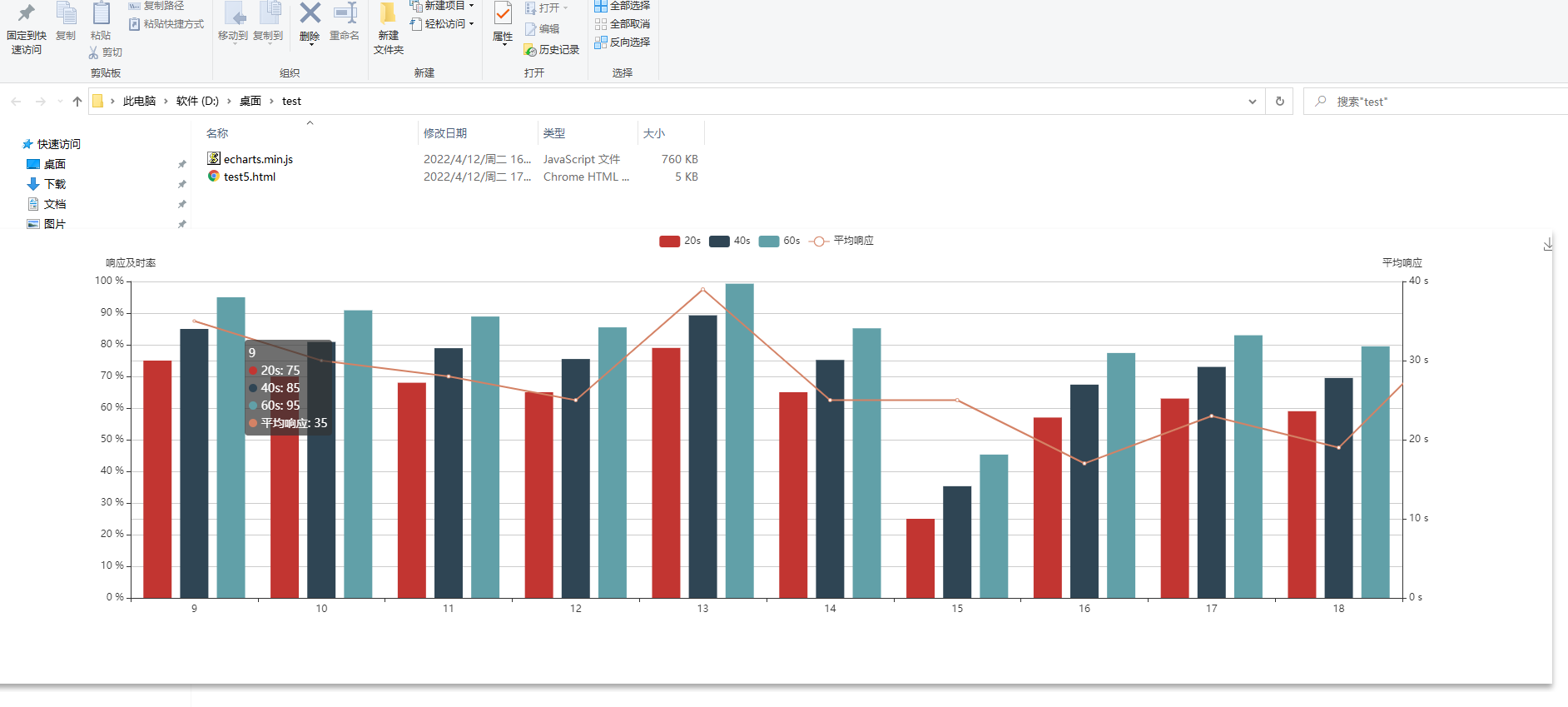Toggle the 40s series in chart legend

pyautogui.click(x=730, y=241)
